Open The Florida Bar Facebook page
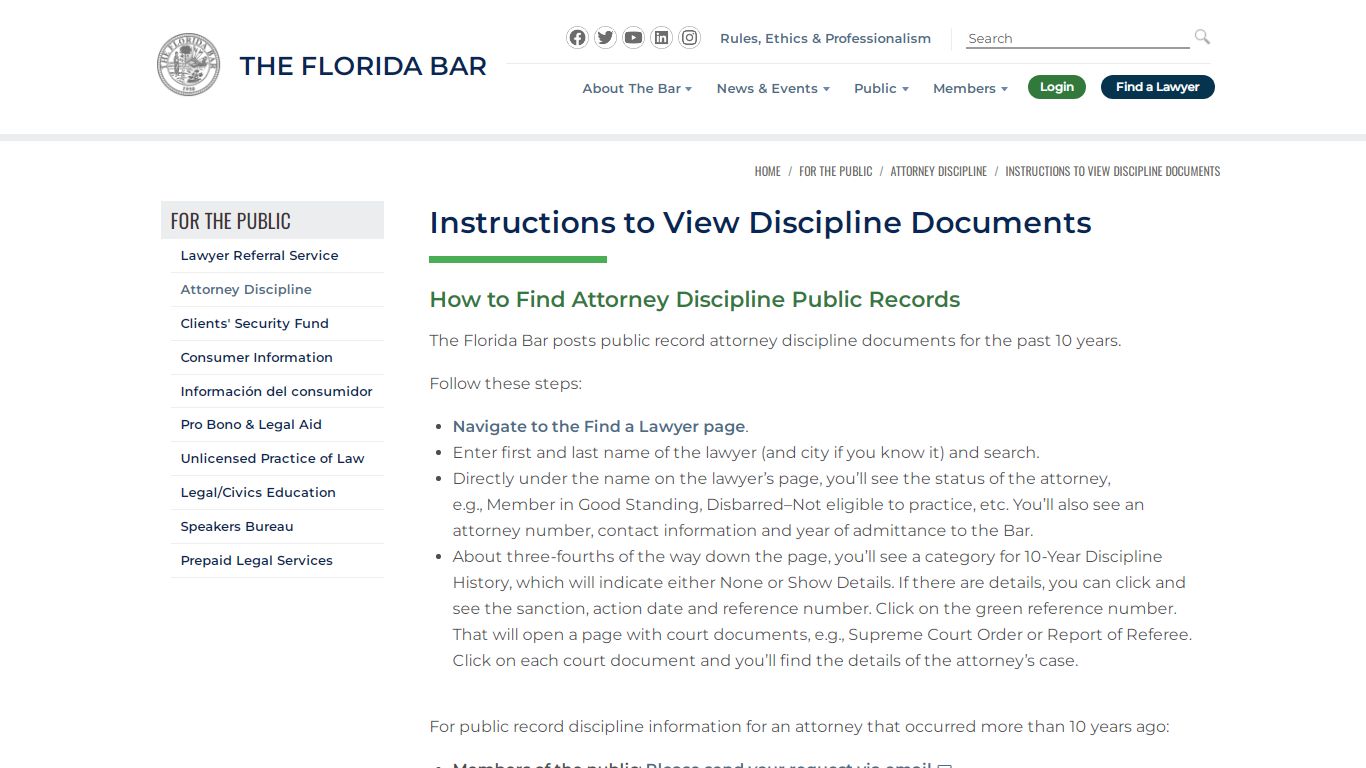Screen dimensions: 1366x768 pos(577,38)
